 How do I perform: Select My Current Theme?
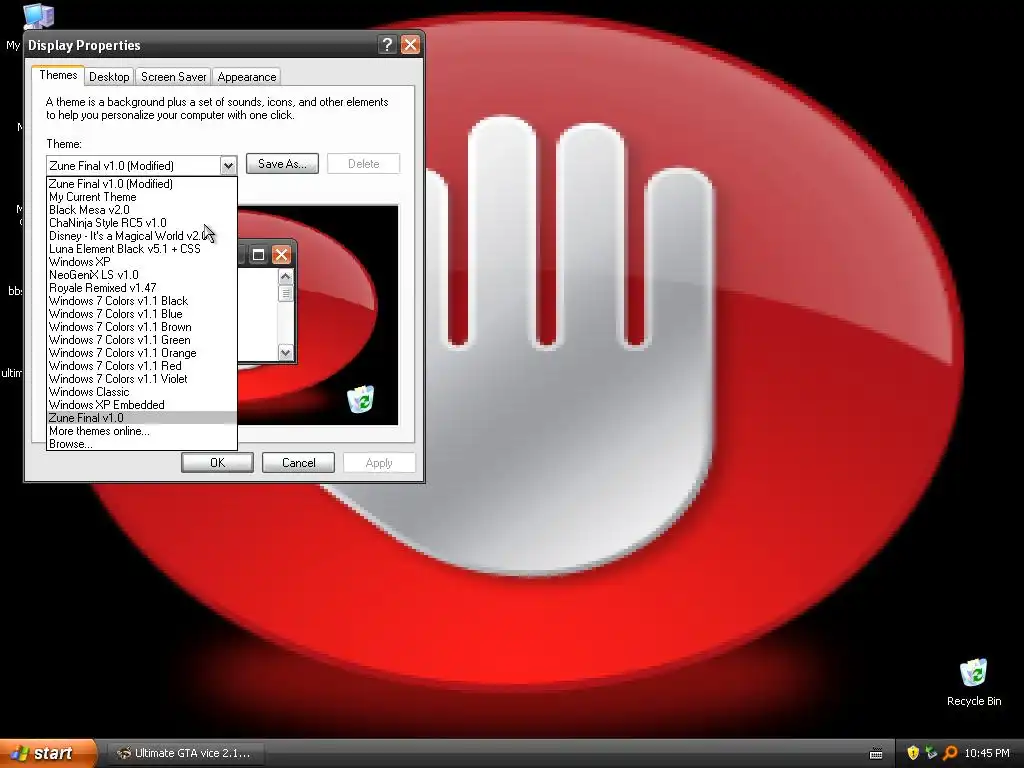click(142, 197)
